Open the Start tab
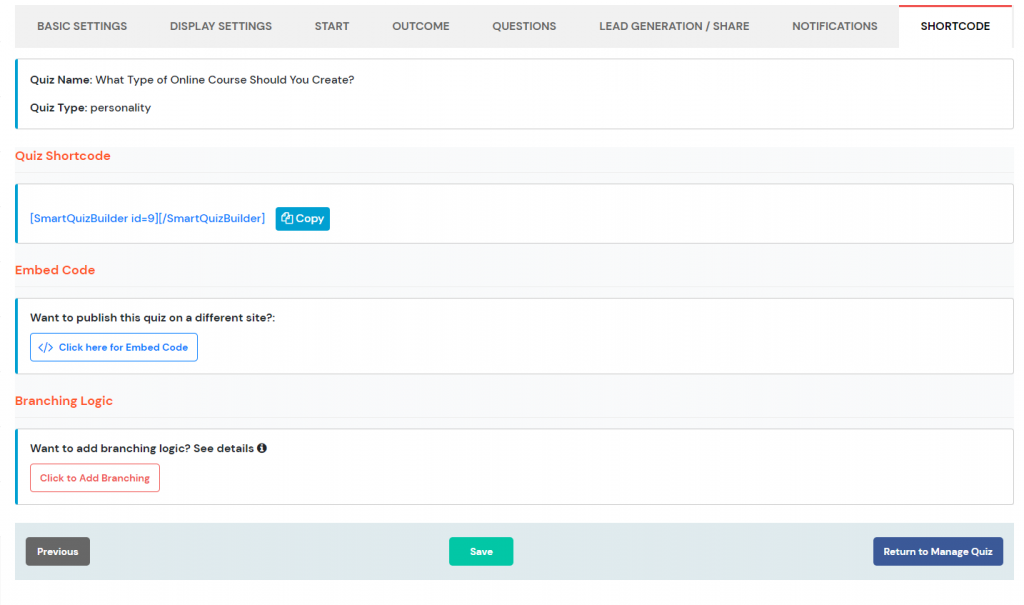 tap(331, 26)
